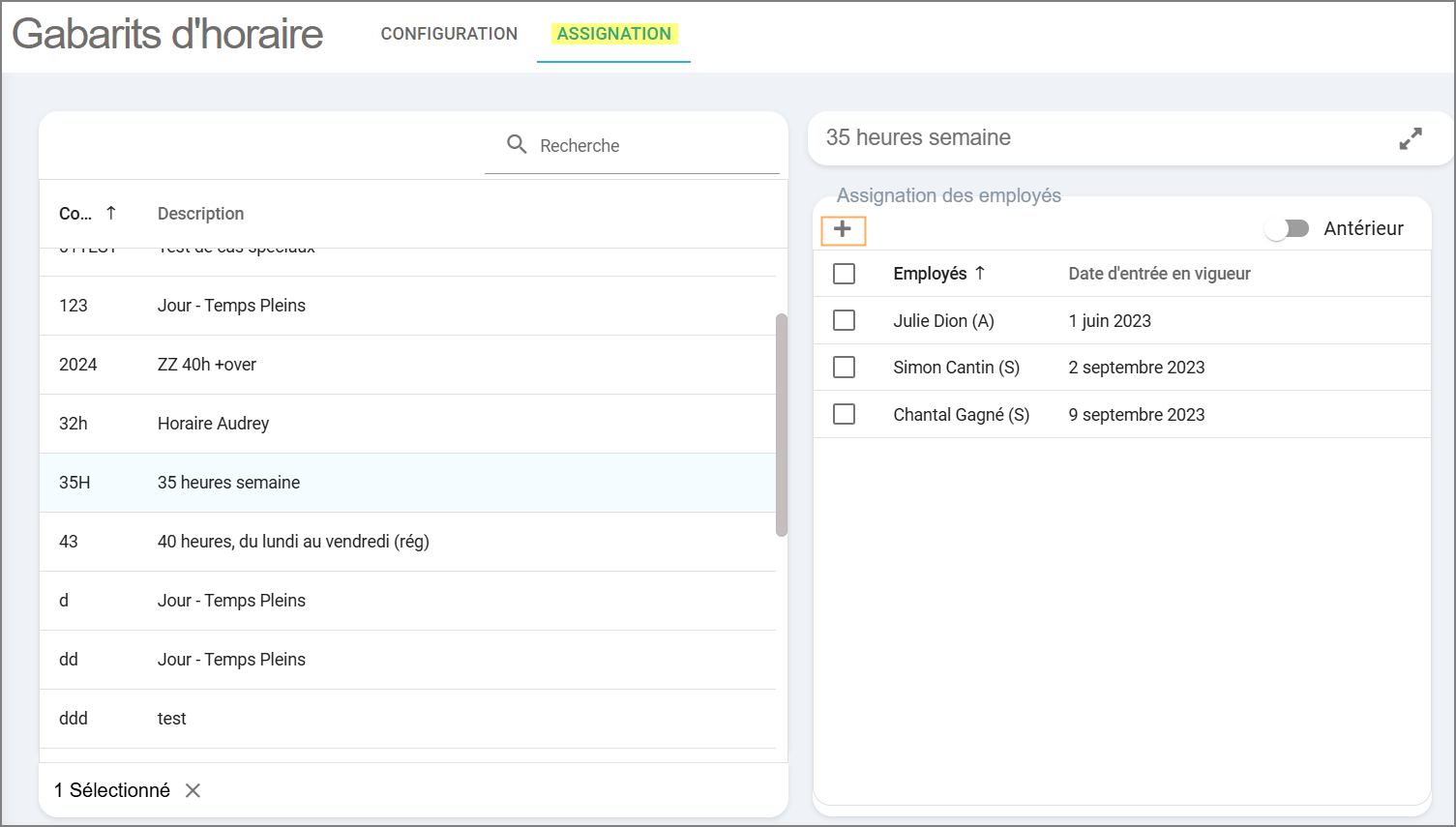The image size is (1456, 827).
Task: Click the Description column header
Action: point(200,214)
